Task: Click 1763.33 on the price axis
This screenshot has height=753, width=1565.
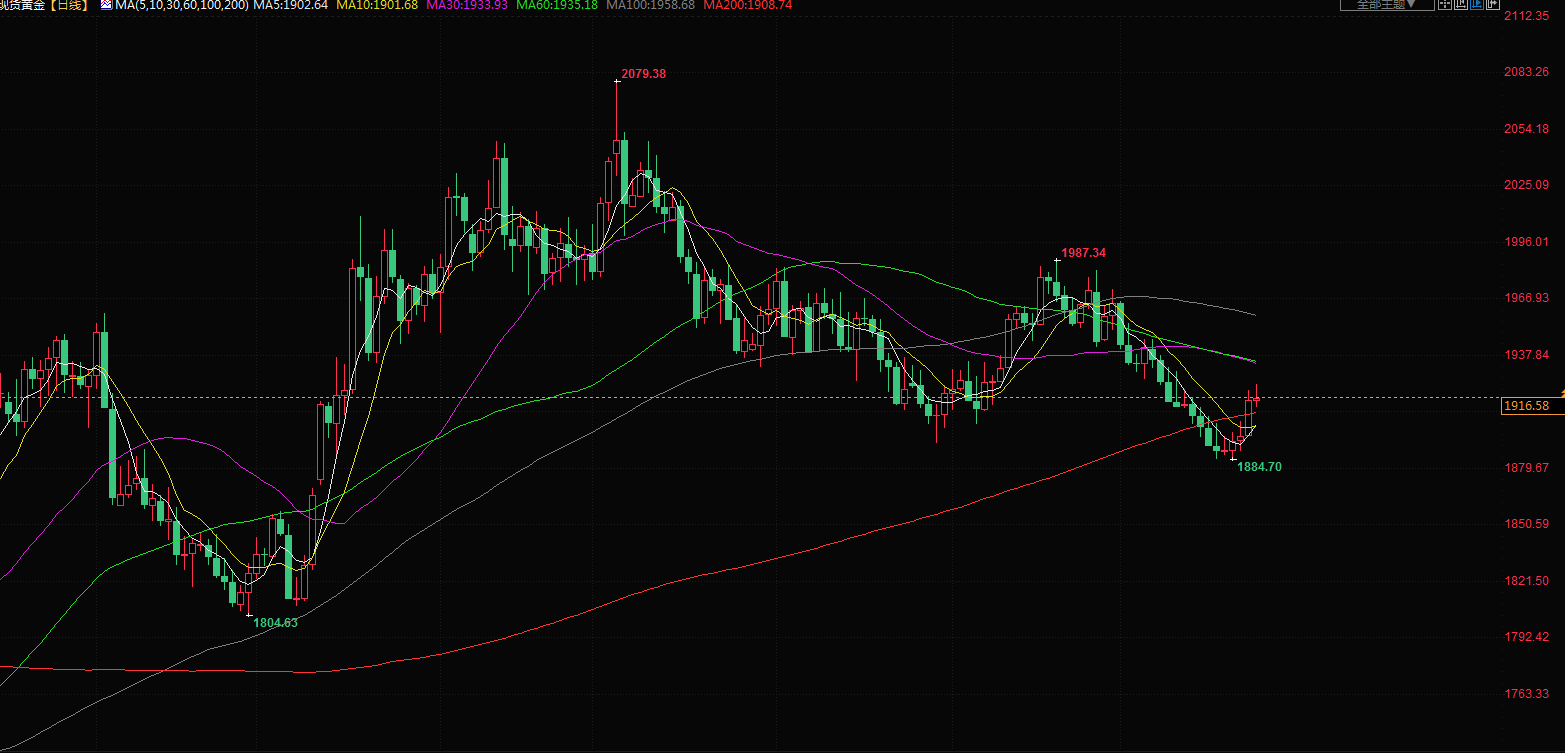Action: pyautogui.click(x=1528, y=694)
